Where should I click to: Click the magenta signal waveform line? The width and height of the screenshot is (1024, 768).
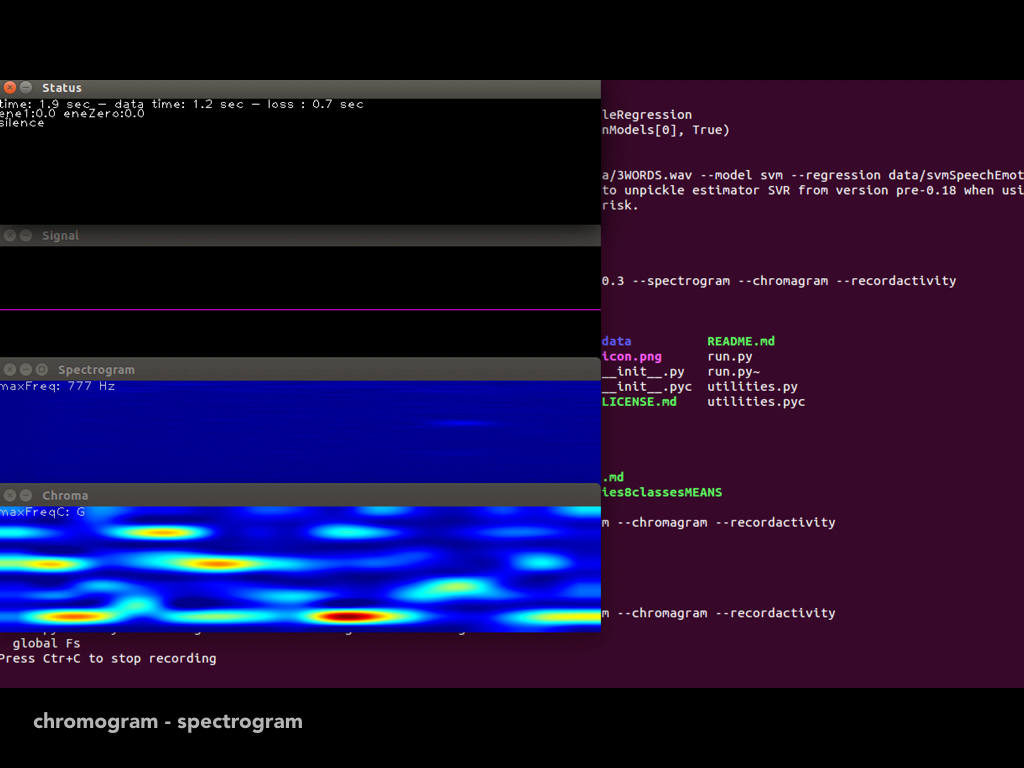tap(300, 310)
